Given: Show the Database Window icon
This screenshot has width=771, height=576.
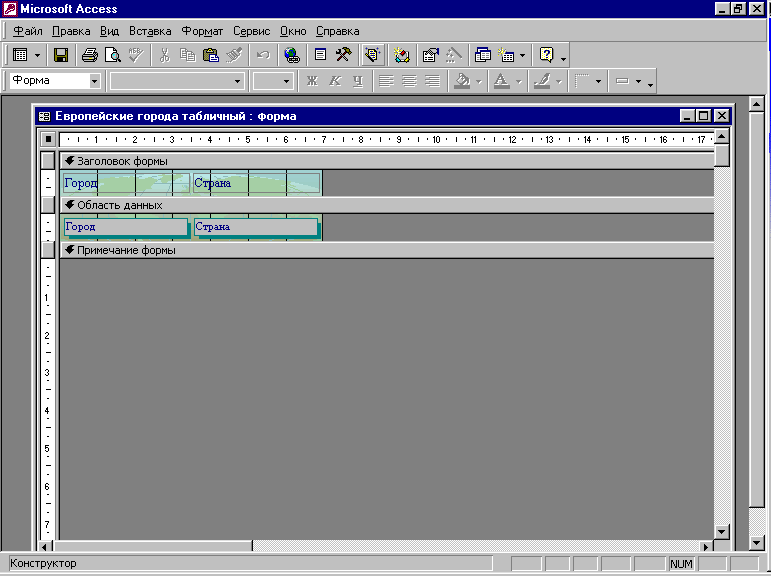Looking at the screenshot, I should 482,55.
